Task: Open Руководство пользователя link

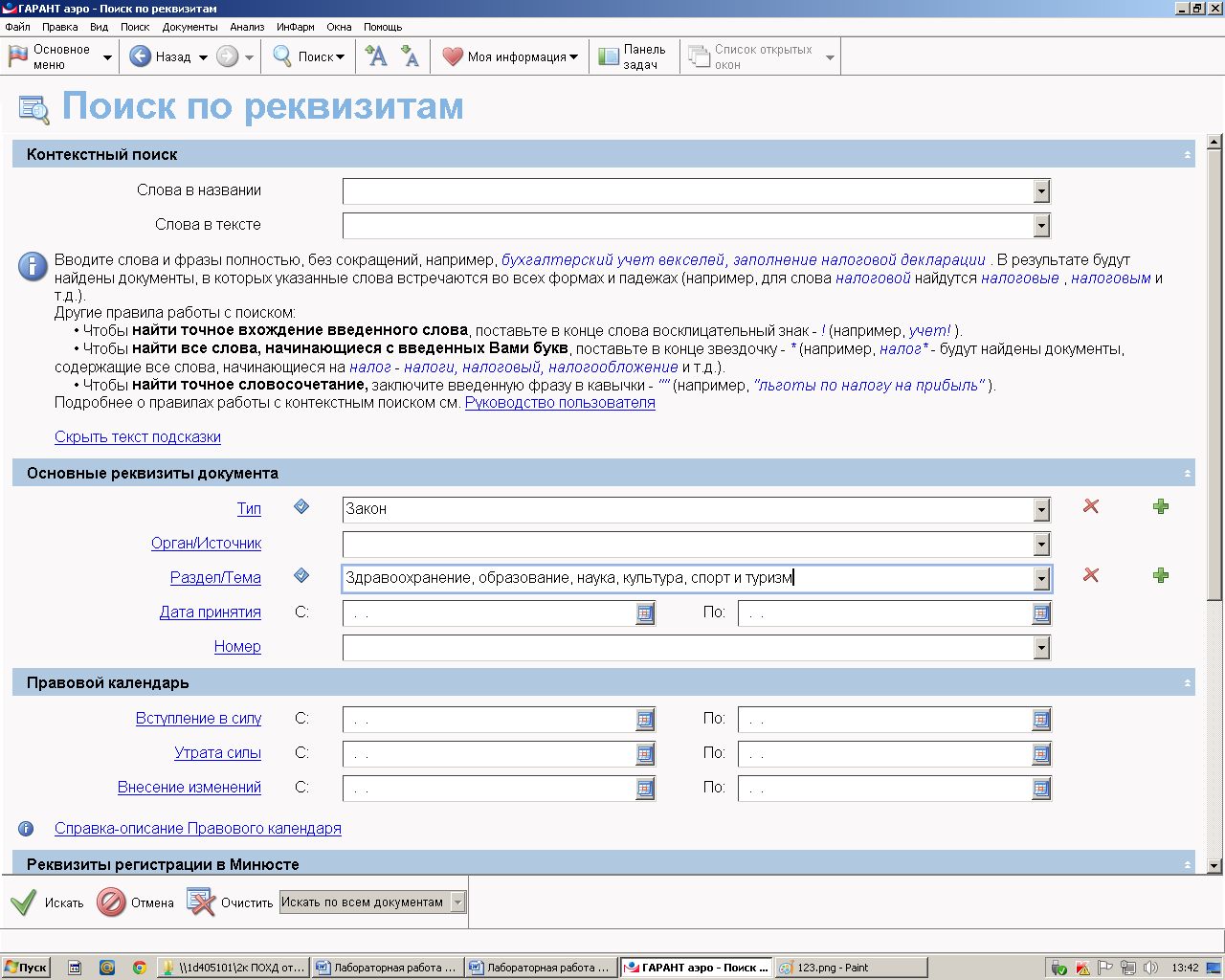Action: coord(560,403)
